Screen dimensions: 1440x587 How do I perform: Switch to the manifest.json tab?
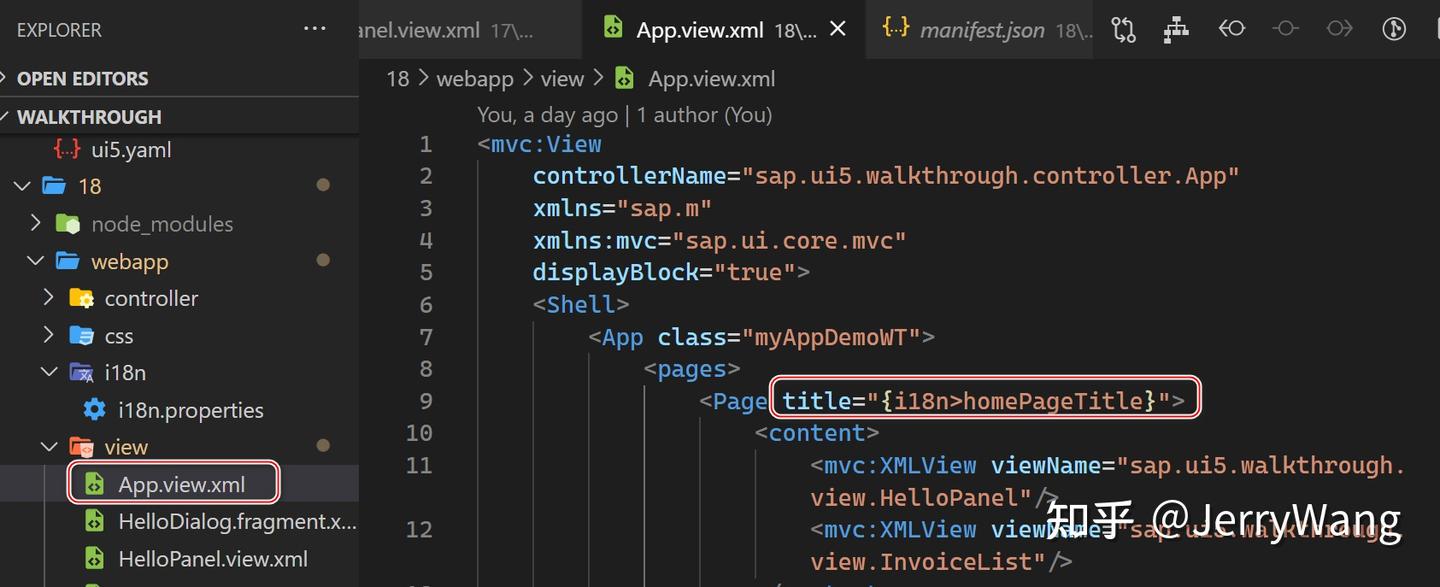[x=982, y=29]
